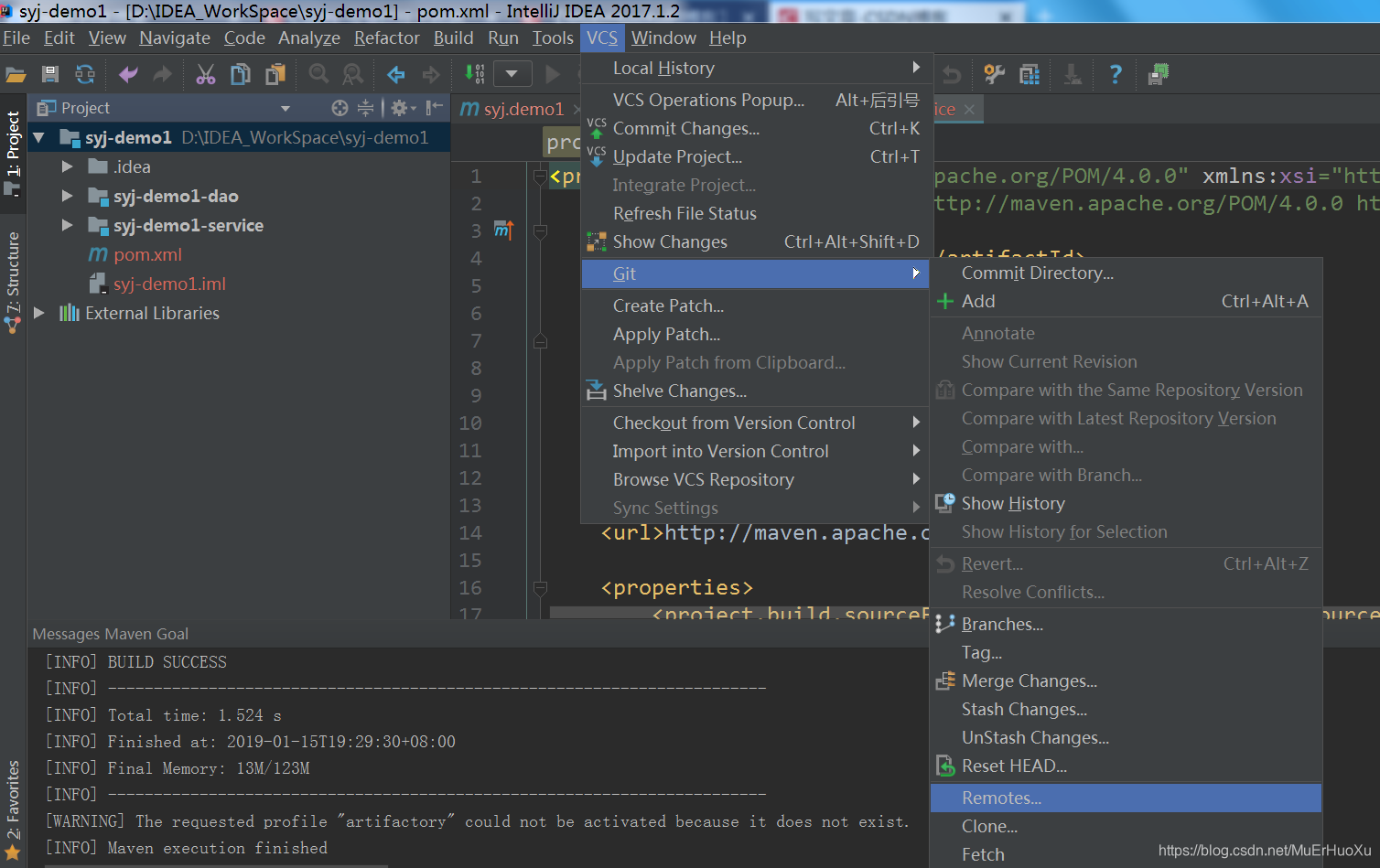Click the Find magnifier icon

click(318, 74)
